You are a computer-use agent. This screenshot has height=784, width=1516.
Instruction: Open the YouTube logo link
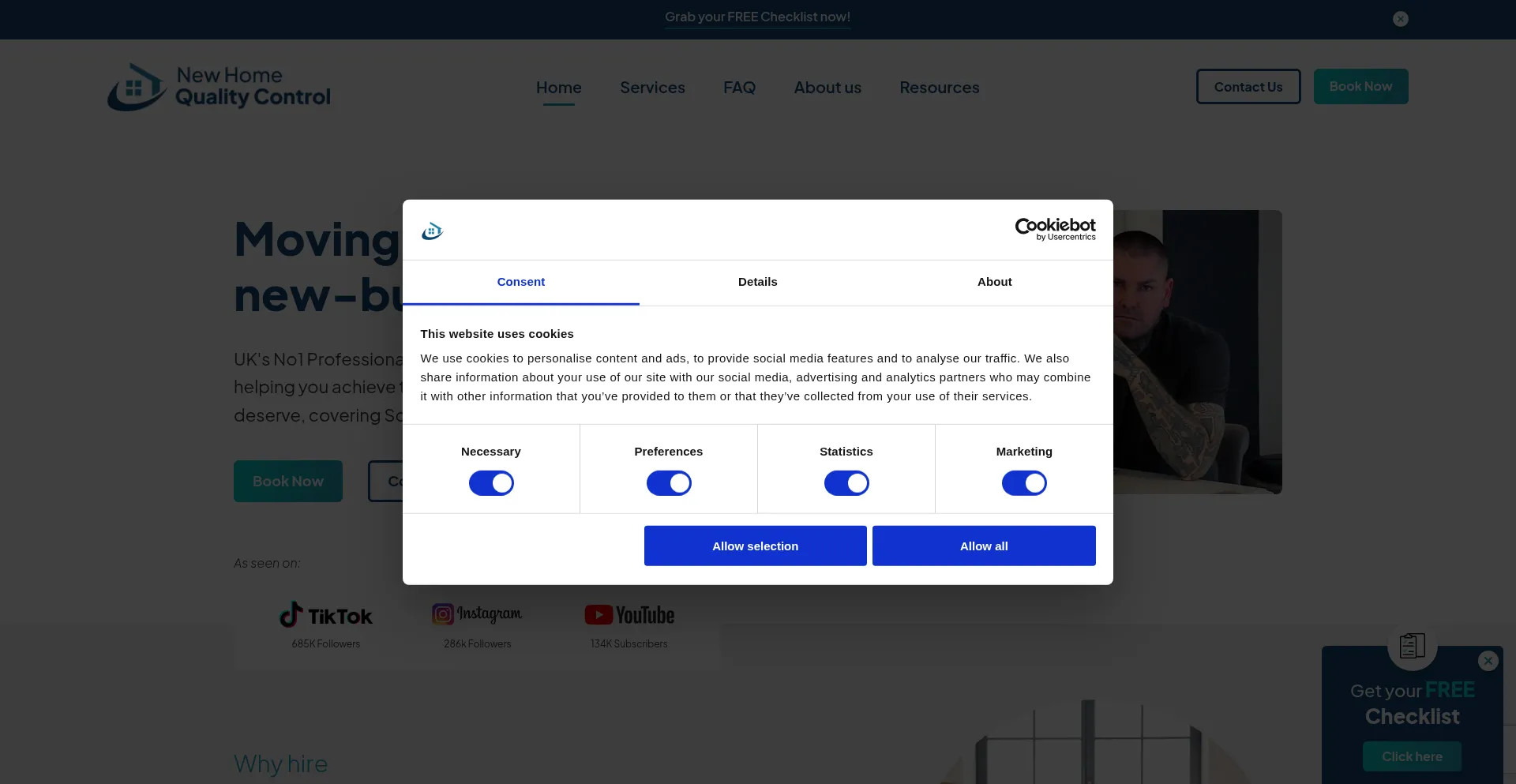click(x=629, y=615)
